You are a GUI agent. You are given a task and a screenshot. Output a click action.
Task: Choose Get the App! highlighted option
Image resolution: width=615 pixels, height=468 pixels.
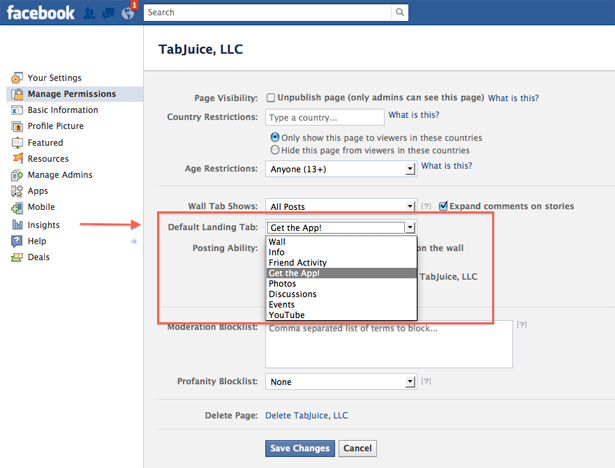point(341,273)
